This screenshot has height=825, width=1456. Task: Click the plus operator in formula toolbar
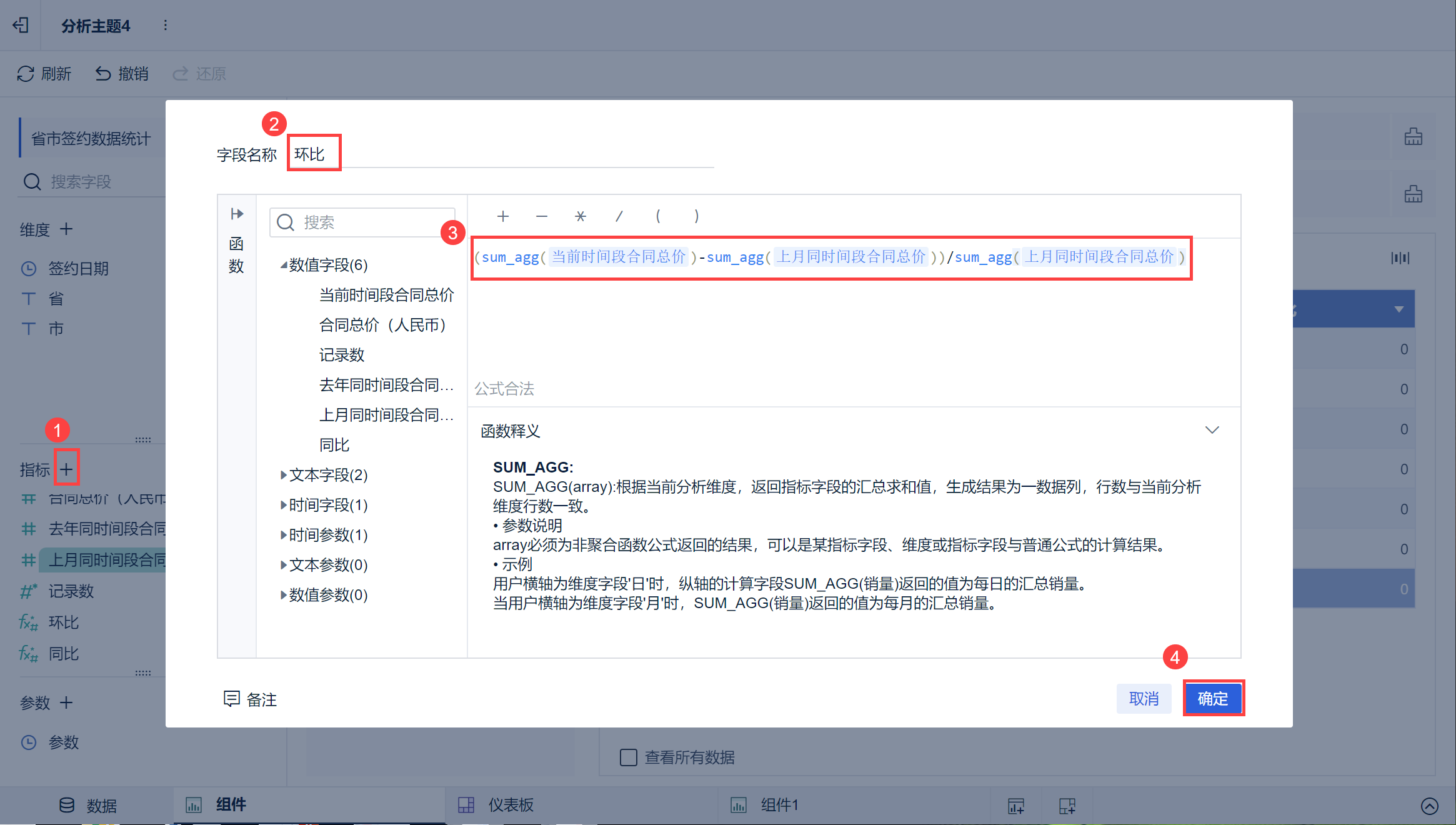[503, 216]
